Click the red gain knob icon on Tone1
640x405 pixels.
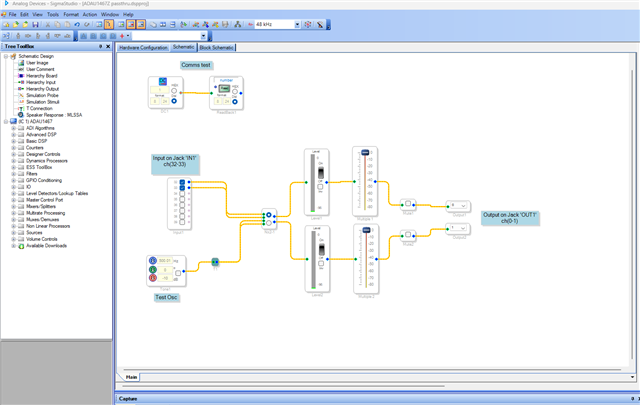[x=153, y=278]
